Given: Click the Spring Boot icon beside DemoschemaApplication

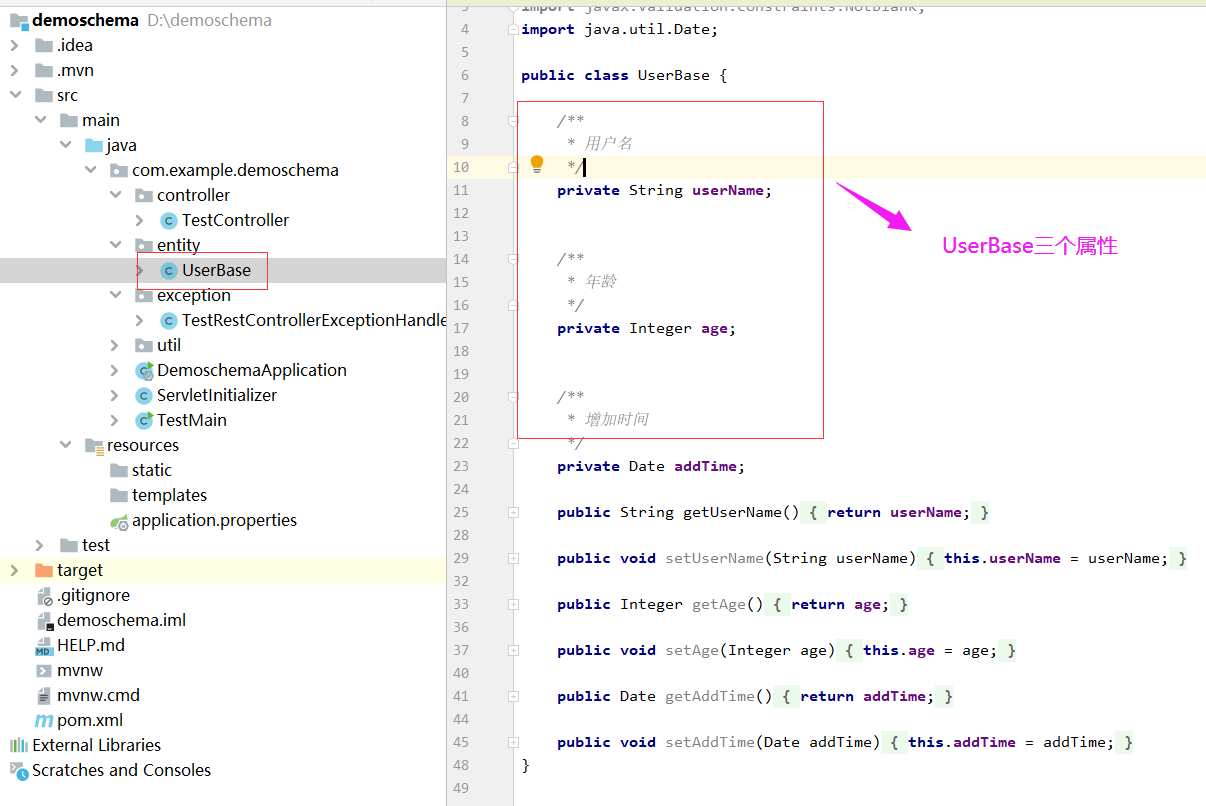Looking at the screenshot, I should coord(144,370).
